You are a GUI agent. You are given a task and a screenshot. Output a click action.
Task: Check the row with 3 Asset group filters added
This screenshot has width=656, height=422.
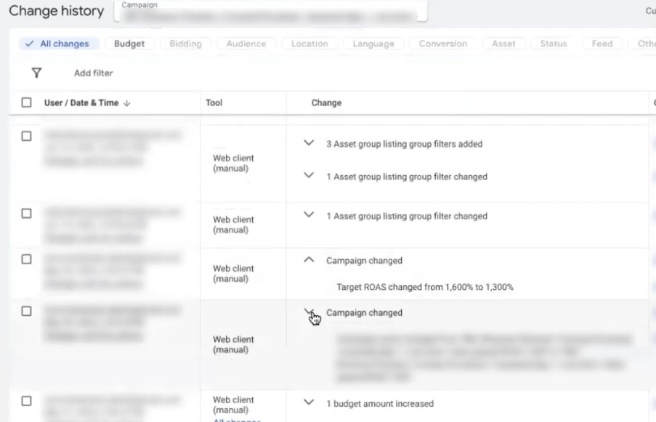[x=27, y=136]
